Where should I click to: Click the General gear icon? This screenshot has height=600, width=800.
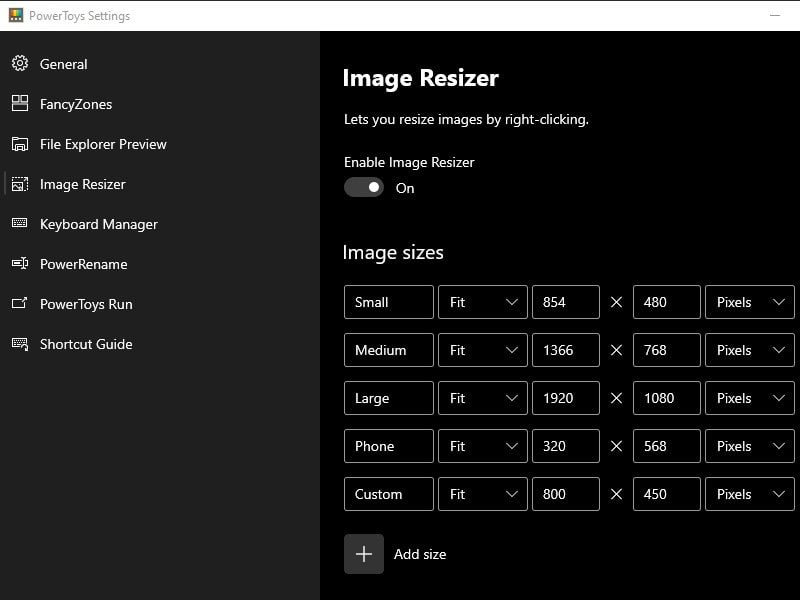[20, 63]
